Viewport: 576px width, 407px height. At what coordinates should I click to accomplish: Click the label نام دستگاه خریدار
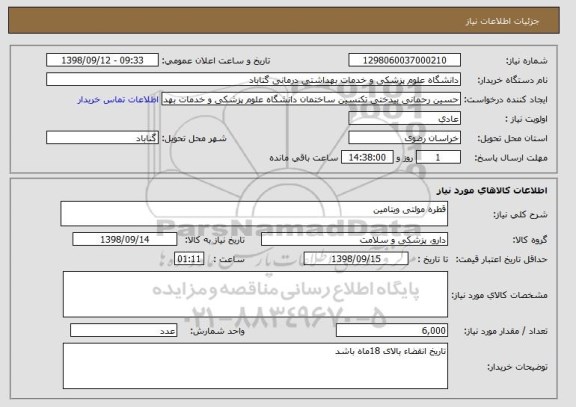tap(512, 80)
